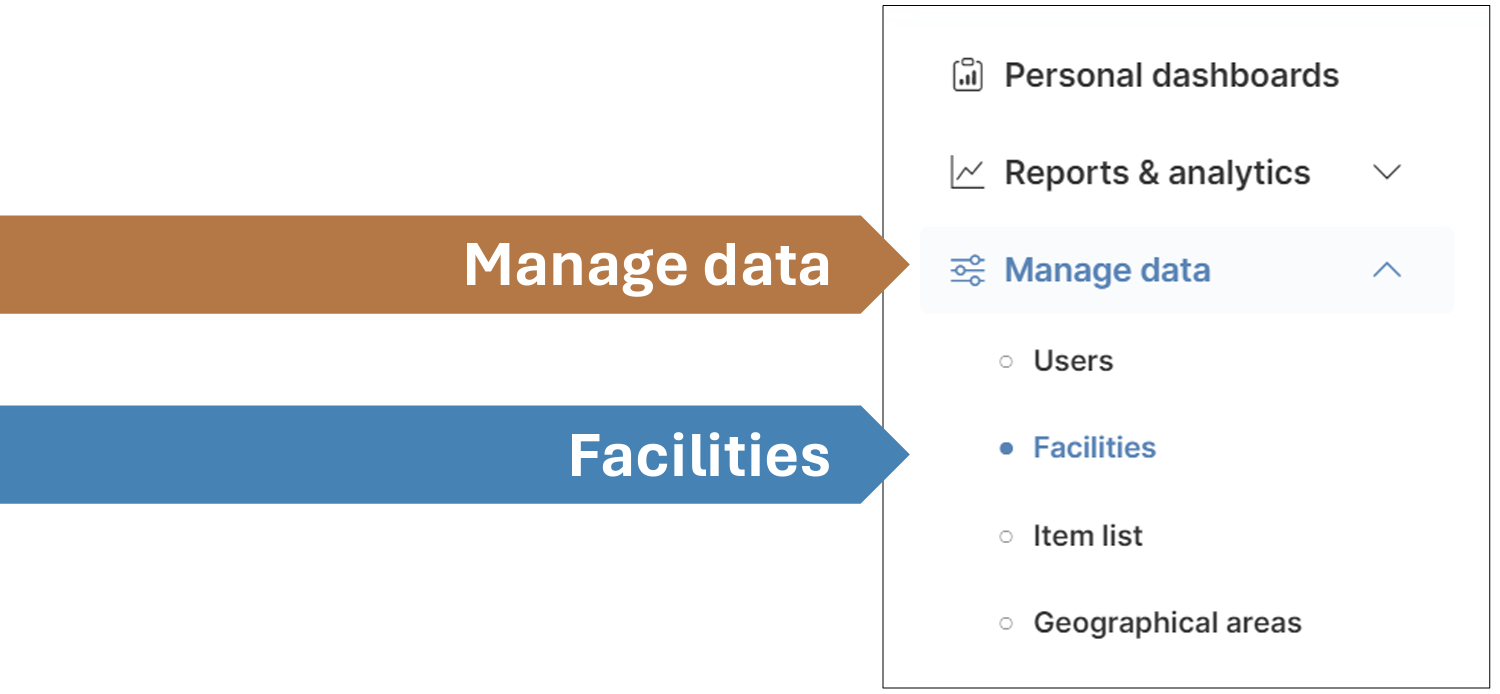This screenshot has height=694, width=1500.
Task: Collapse Manage data using the up chevron
Action: pos(1386,270)
